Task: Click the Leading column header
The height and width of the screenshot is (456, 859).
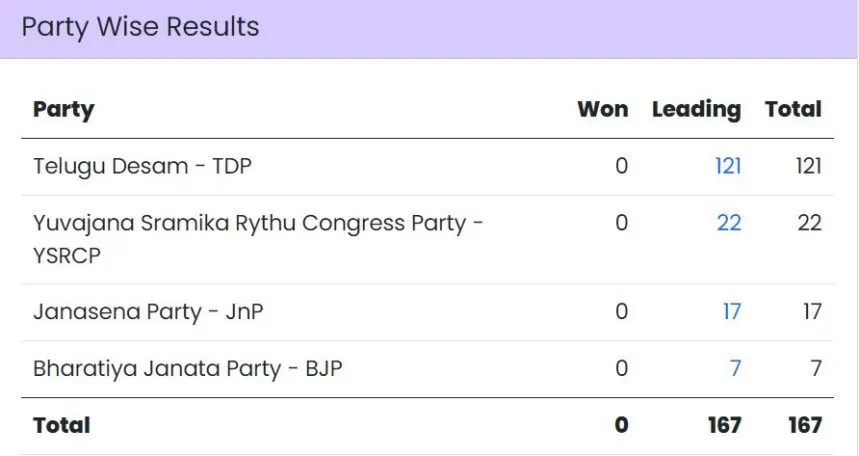Action: coord(696,109)
